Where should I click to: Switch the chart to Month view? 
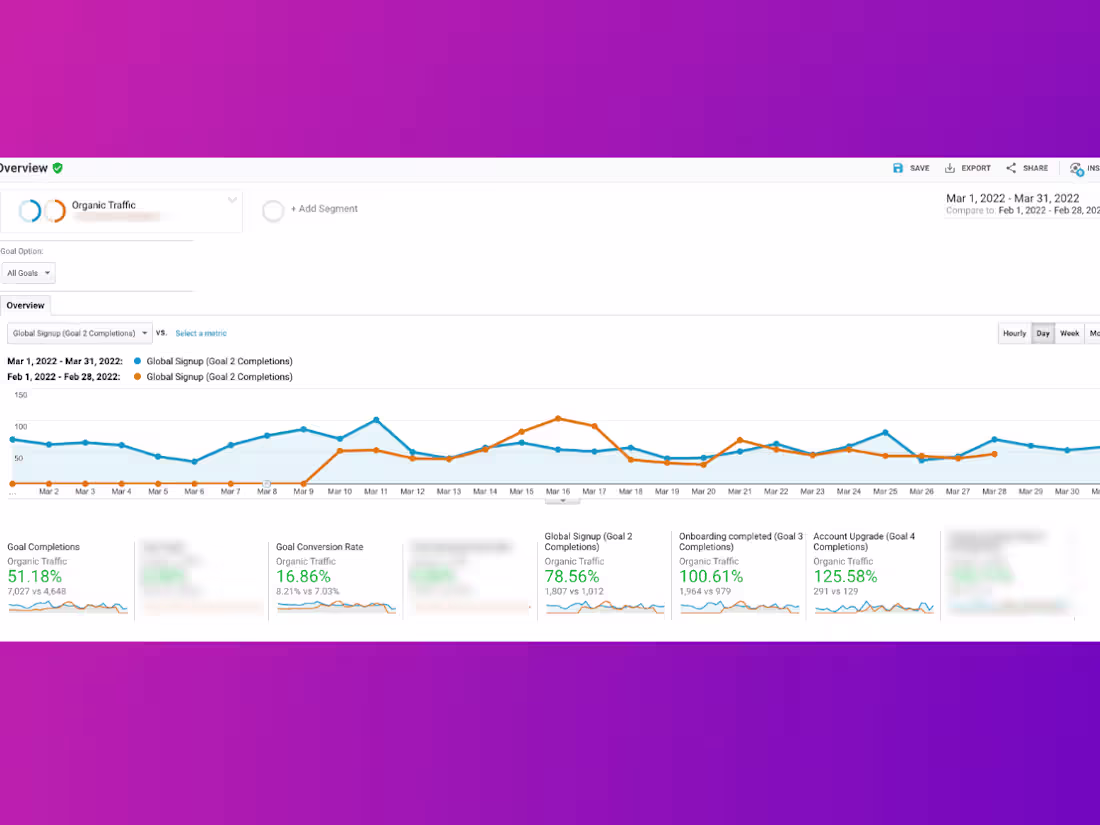(1094, 333)
